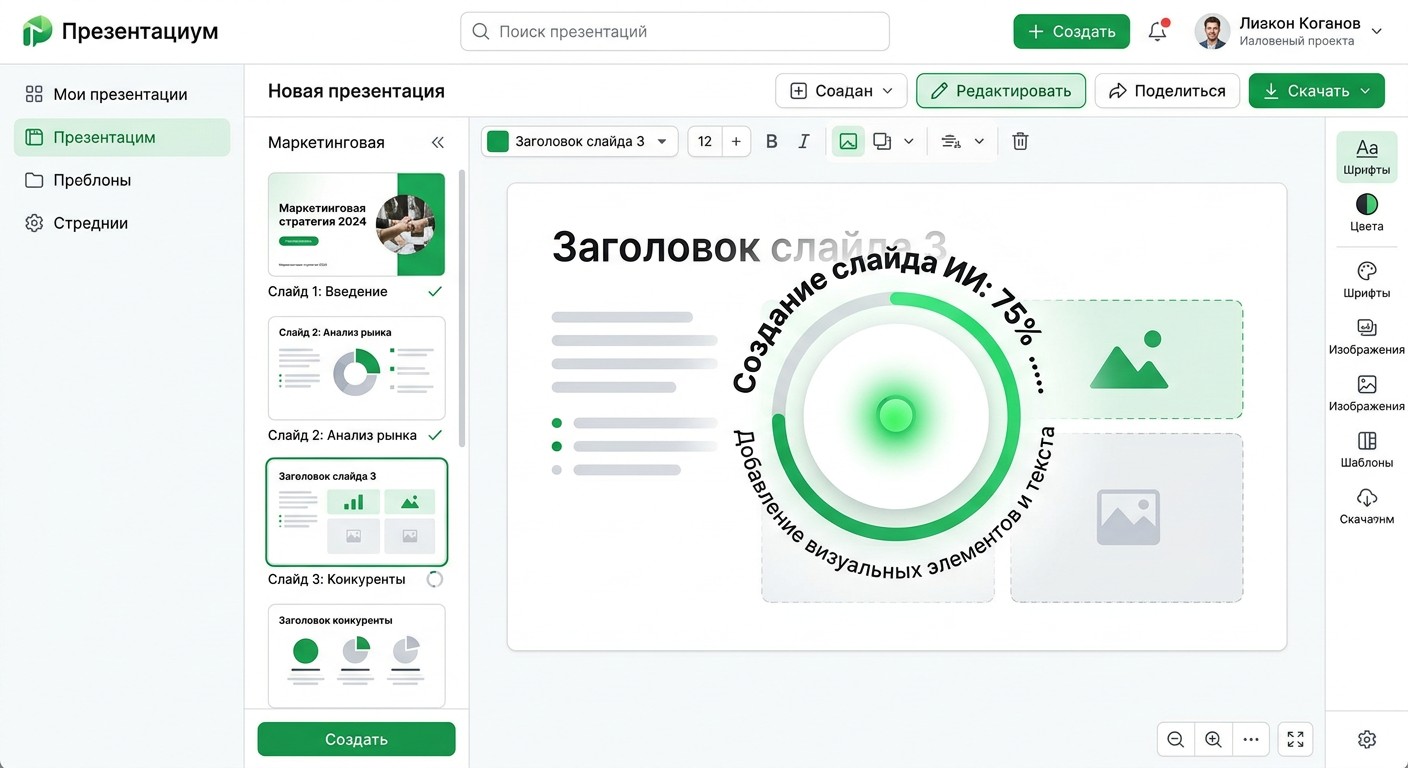The width and height of the screenshot is (1408, 768).
Task: Click the green color swatch in toolbar
Action: [497, 141]
